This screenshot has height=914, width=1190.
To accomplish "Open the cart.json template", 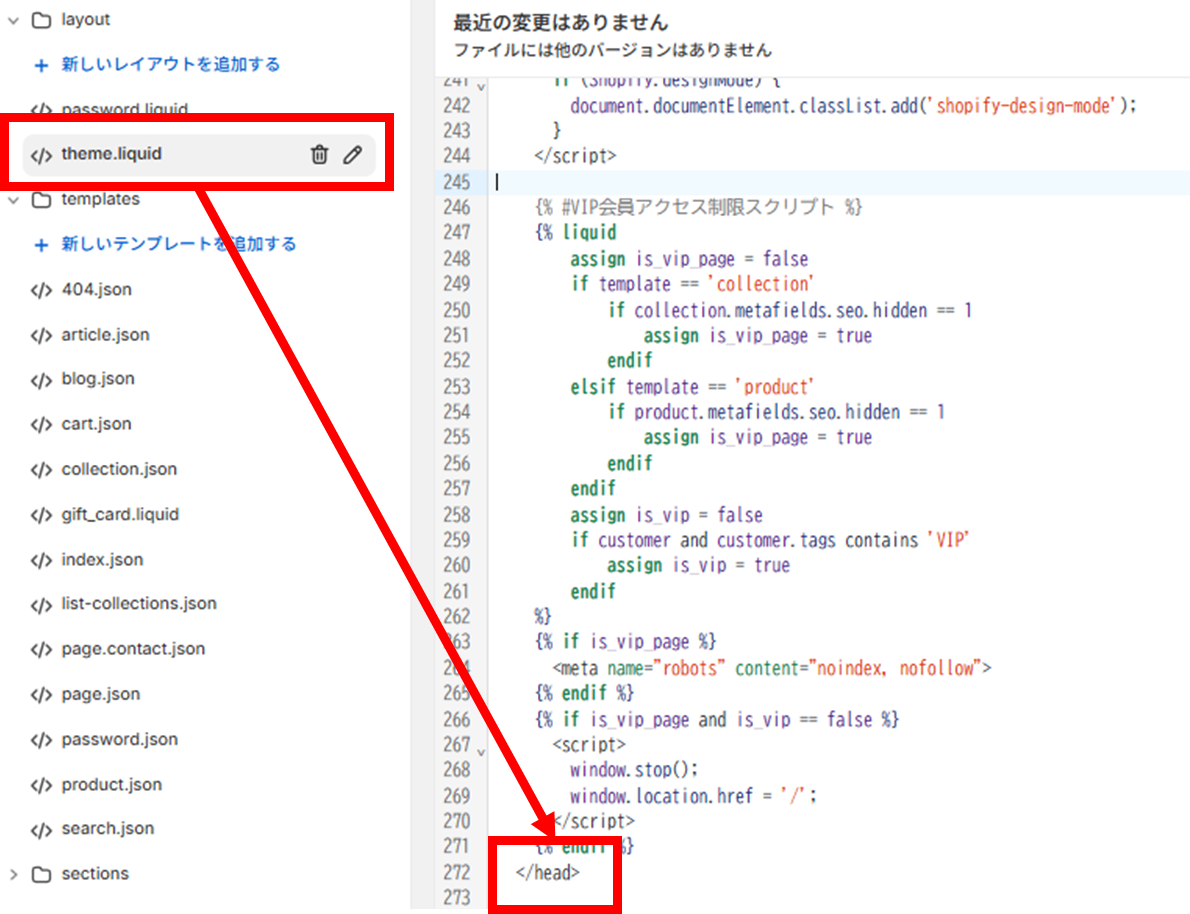I will pos(96,424).
